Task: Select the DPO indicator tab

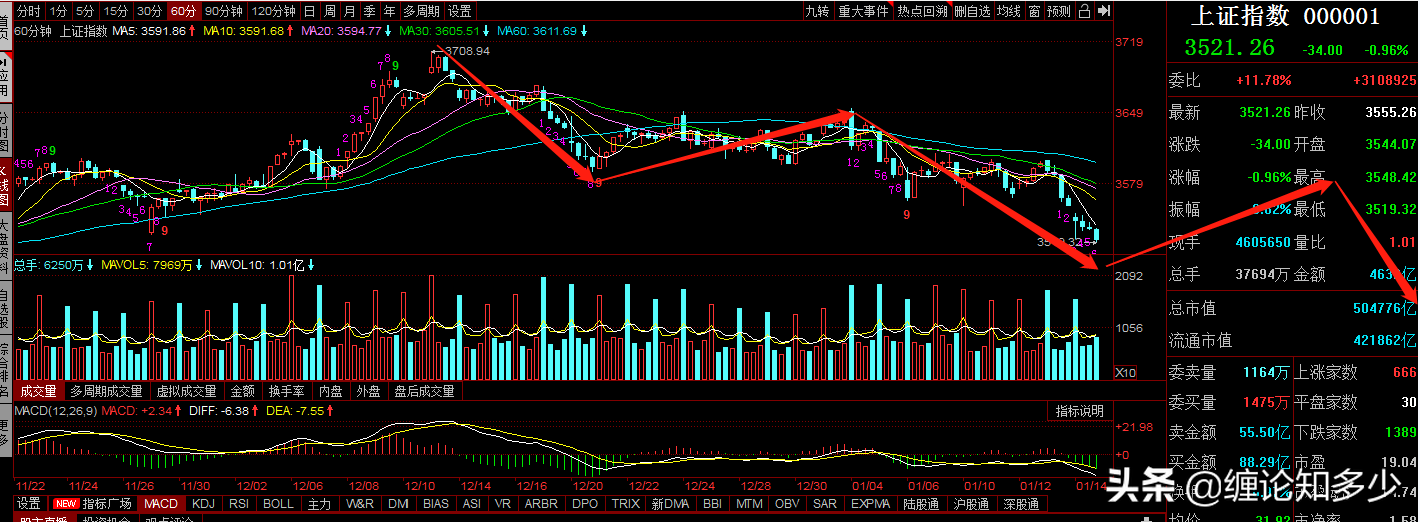Action: pos(586,504)
